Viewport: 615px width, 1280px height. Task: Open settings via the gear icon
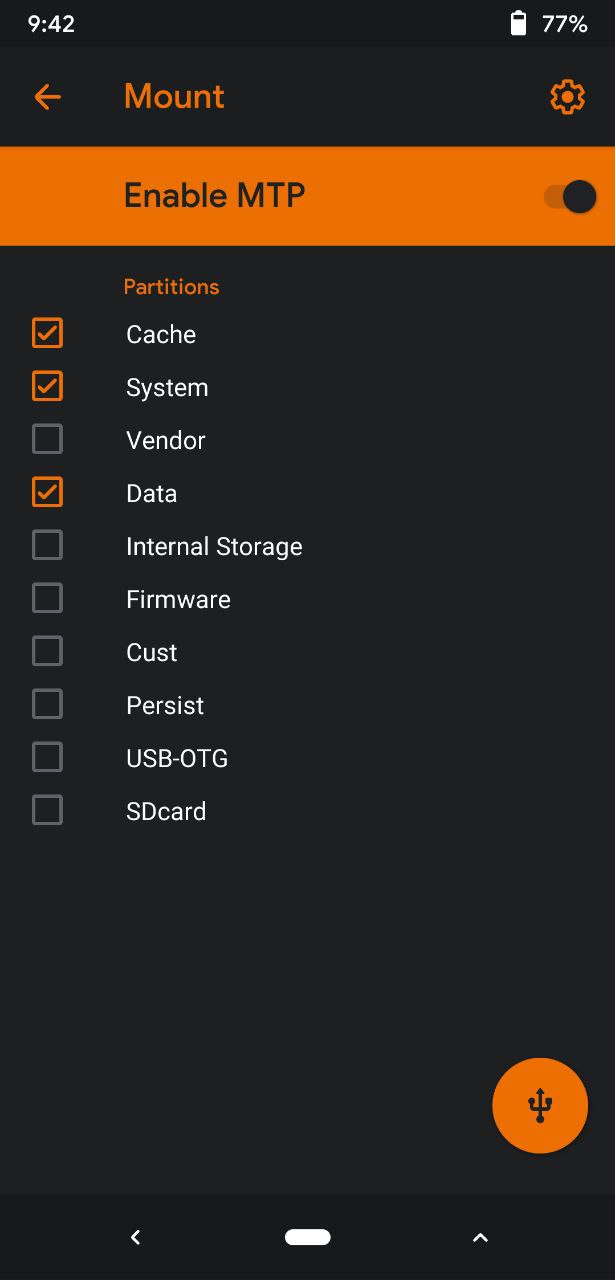click(x=567, y=97)
